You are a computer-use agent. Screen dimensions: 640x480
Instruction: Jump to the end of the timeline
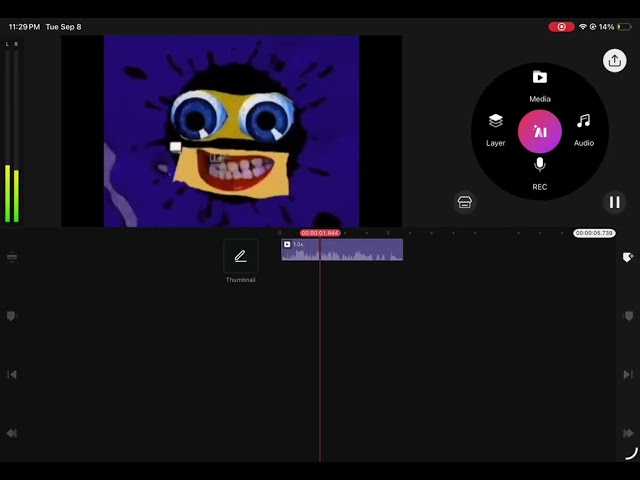point(628,374)
